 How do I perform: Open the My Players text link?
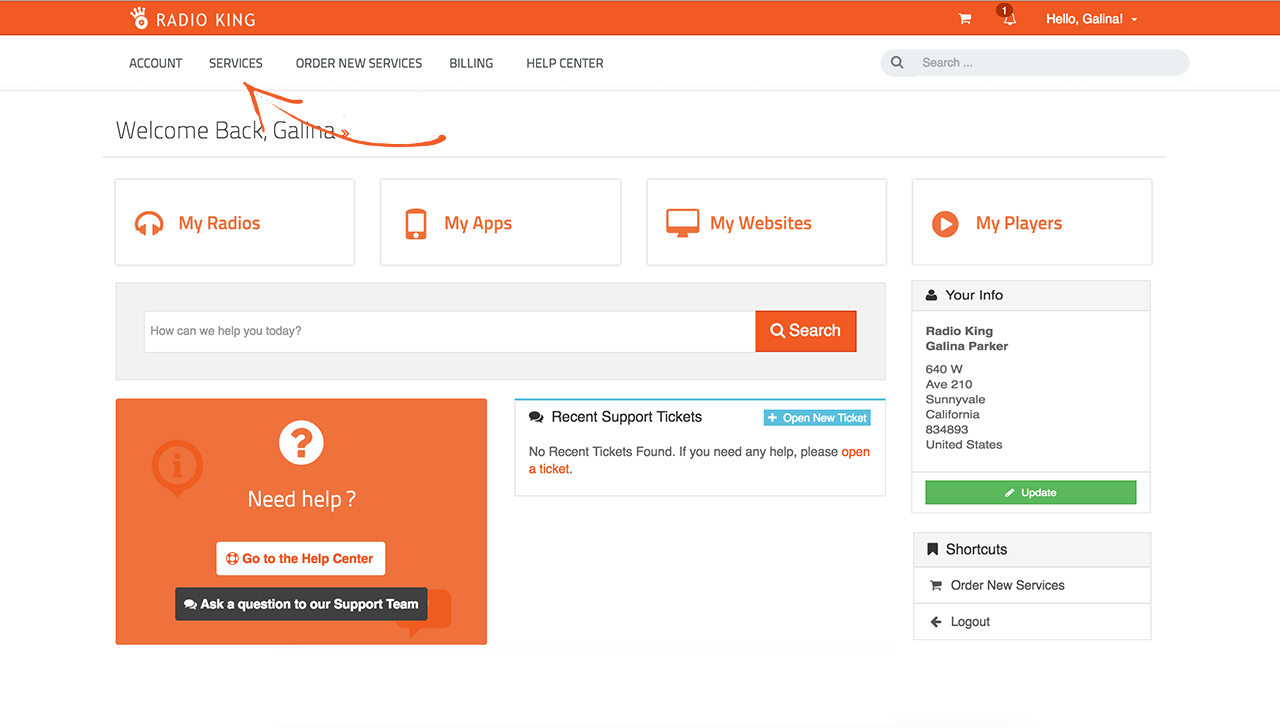click(x=1019, y=223)
